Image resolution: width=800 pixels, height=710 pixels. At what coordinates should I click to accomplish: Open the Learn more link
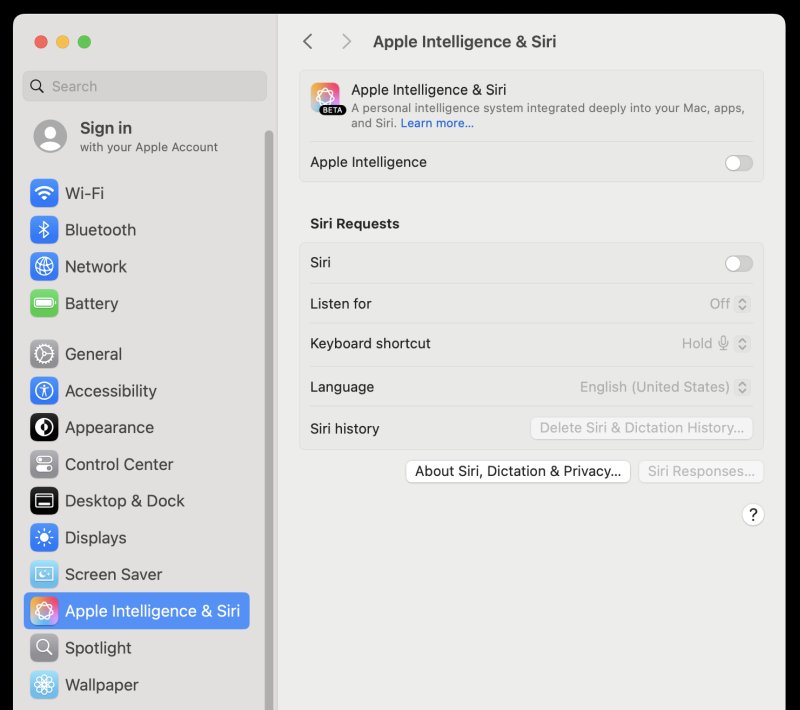coord(437,123)
